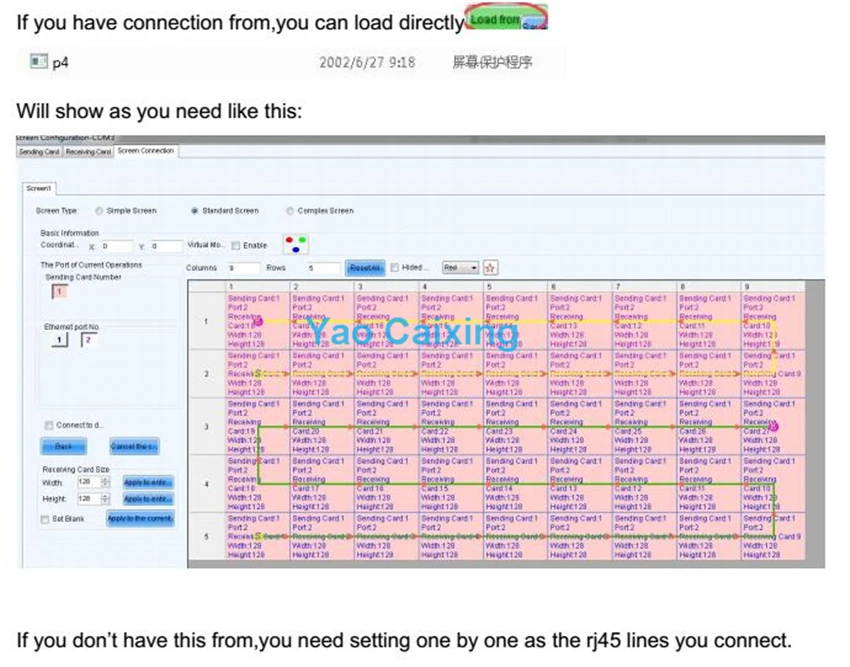
Task: Switch to the Sending Card tab
Action: [39, 151]
